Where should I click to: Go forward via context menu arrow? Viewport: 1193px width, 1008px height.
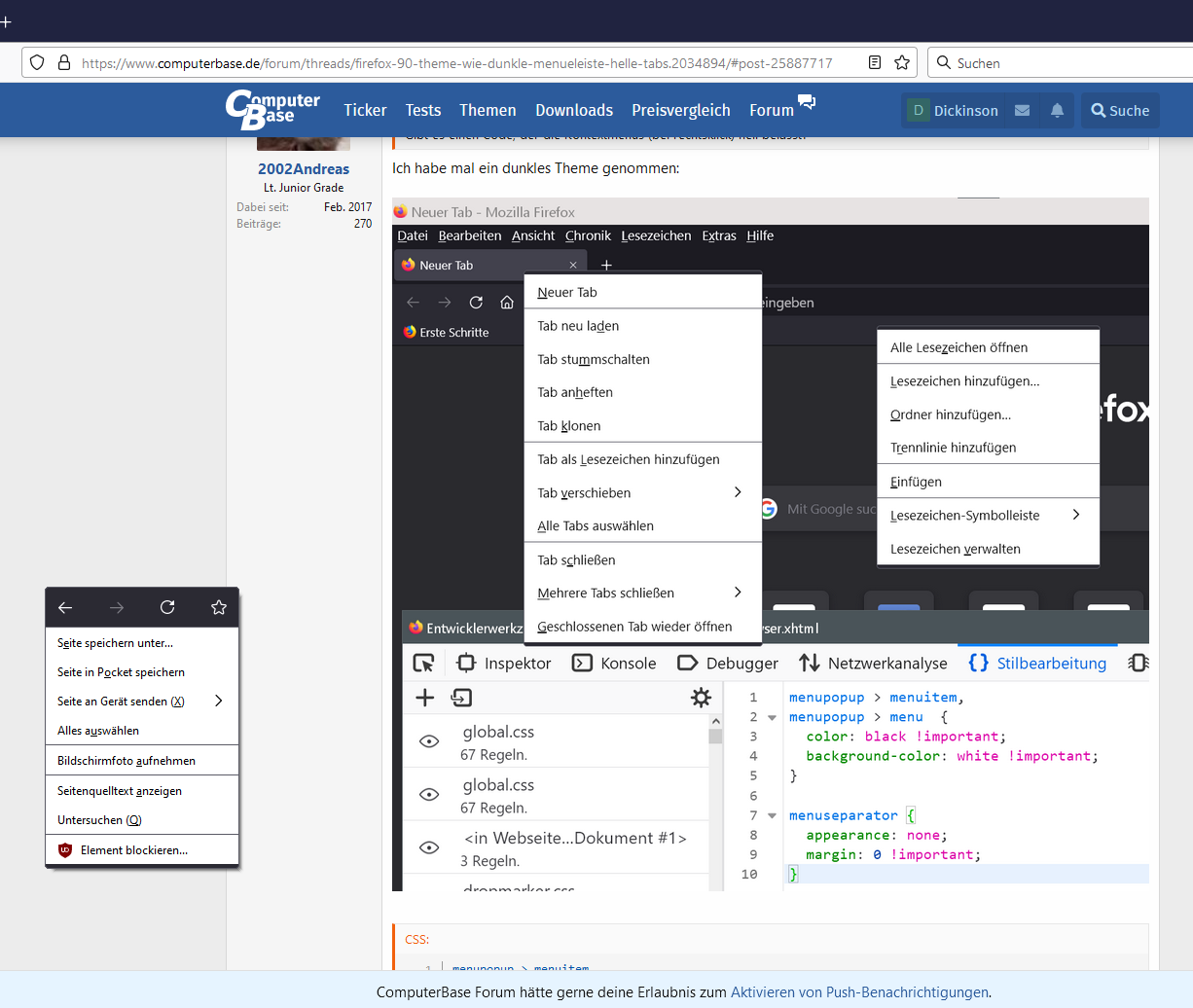coord(117,607)
